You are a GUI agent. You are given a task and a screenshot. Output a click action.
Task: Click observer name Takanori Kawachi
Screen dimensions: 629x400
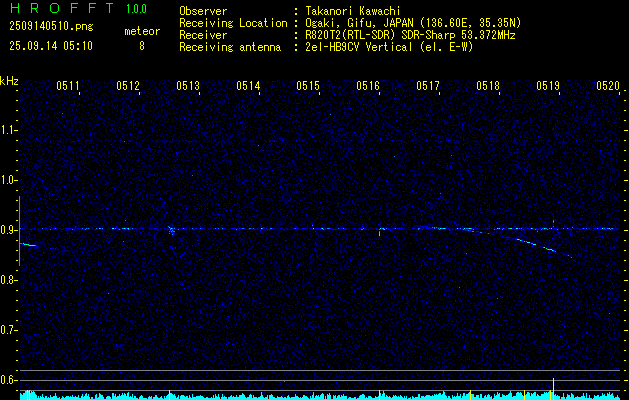353,11
